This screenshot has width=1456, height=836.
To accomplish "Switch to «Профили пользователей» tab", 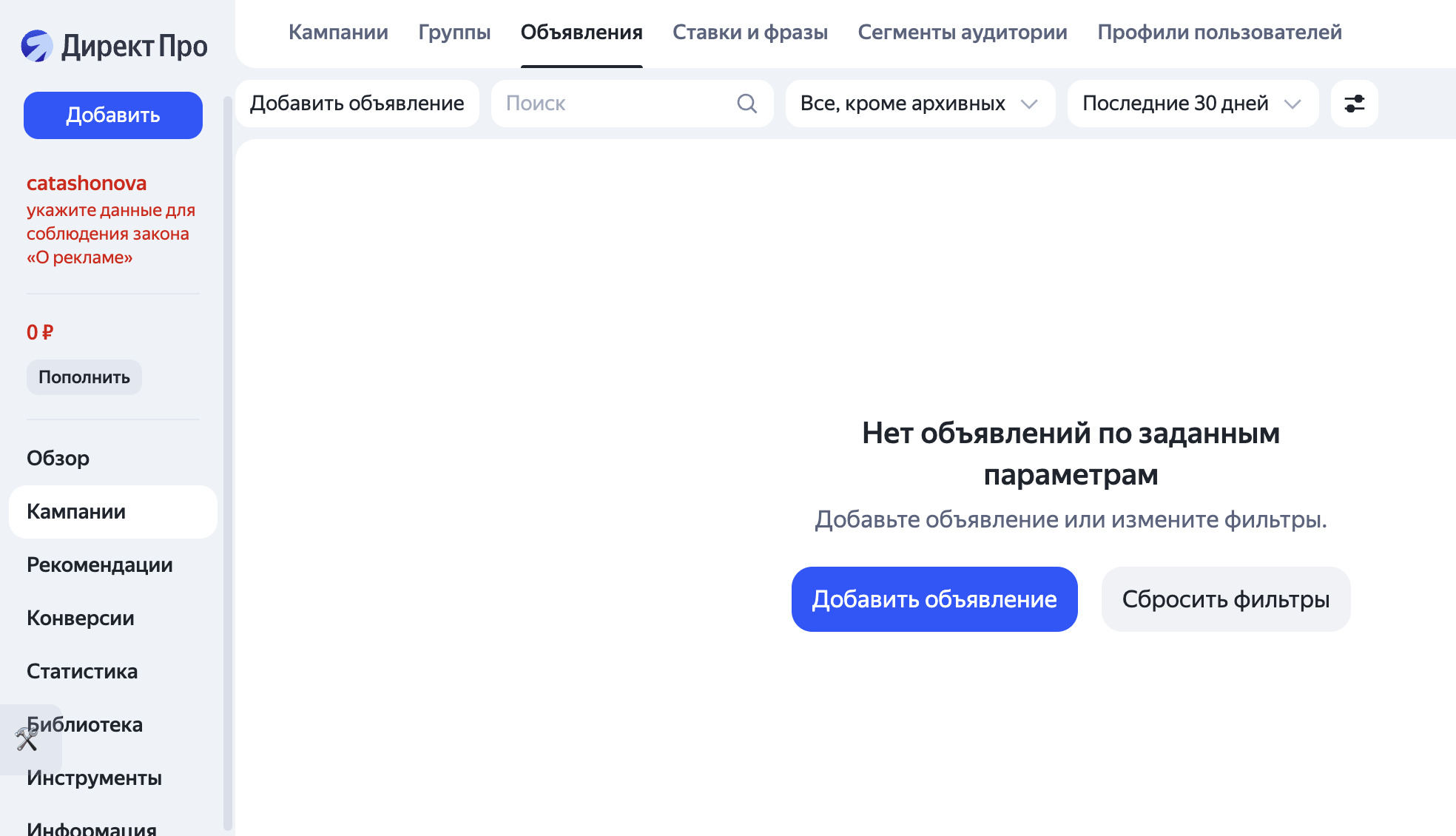I will click(x=1220, y=33).
